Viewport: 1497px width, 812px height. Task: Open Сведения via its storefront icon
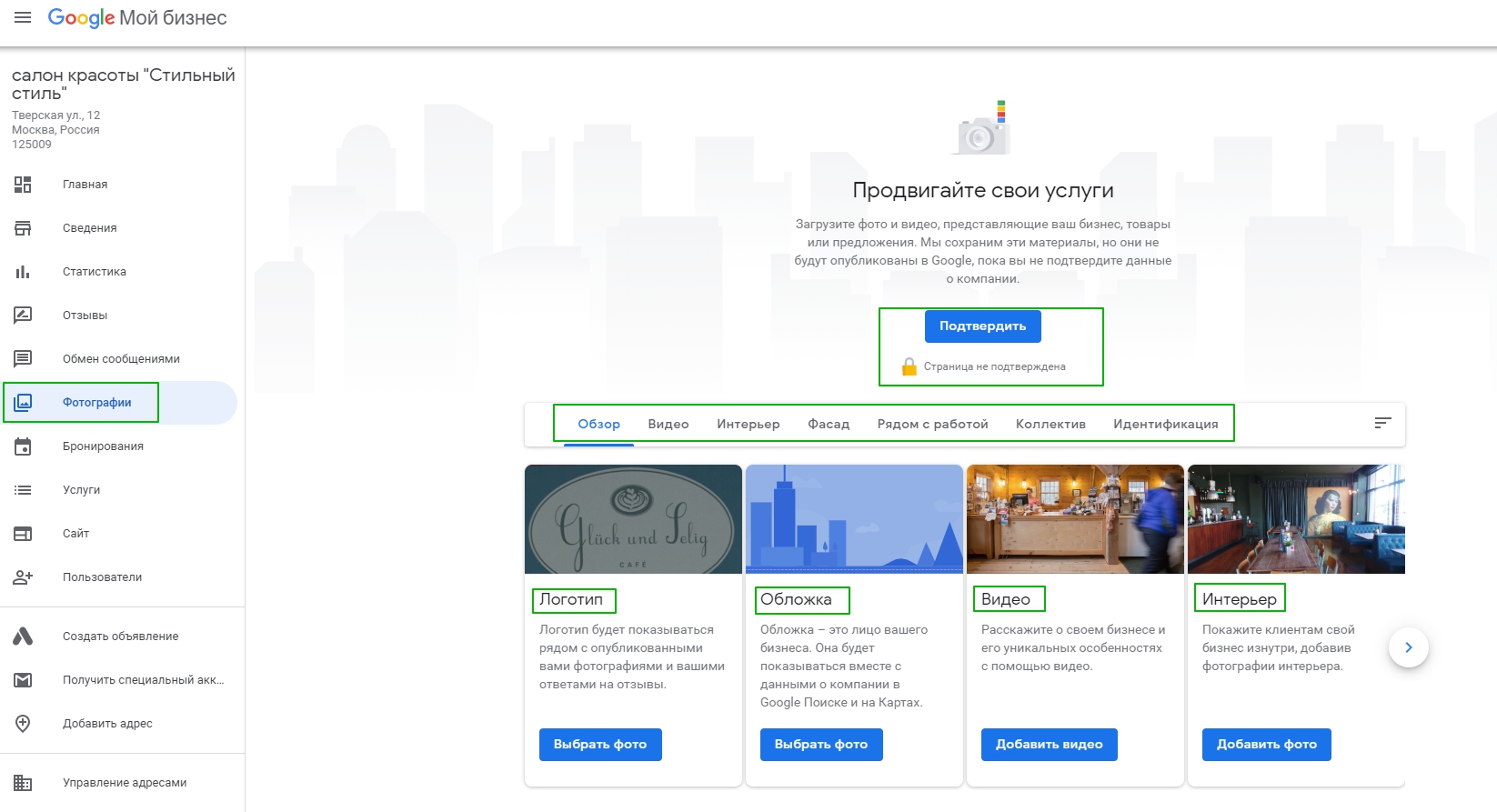click(23, 228)
